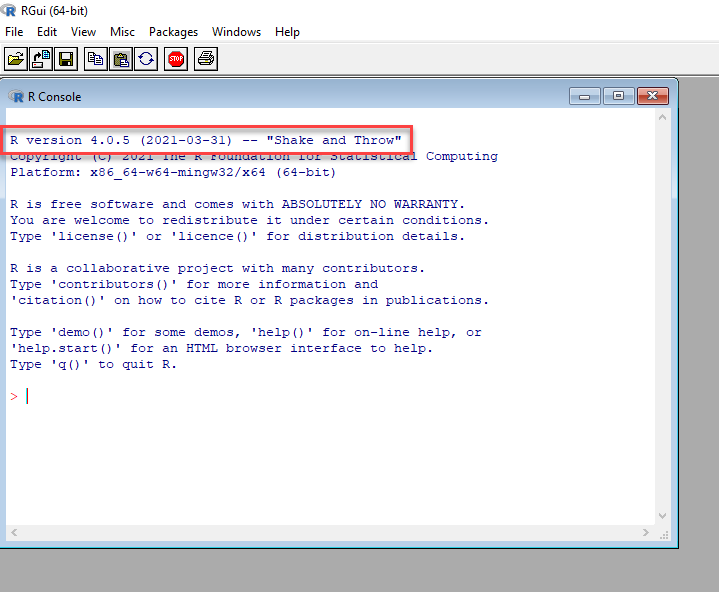Click the RGui application title icon
The height and width of the screenshot is (592, 719).
[8, 10]
